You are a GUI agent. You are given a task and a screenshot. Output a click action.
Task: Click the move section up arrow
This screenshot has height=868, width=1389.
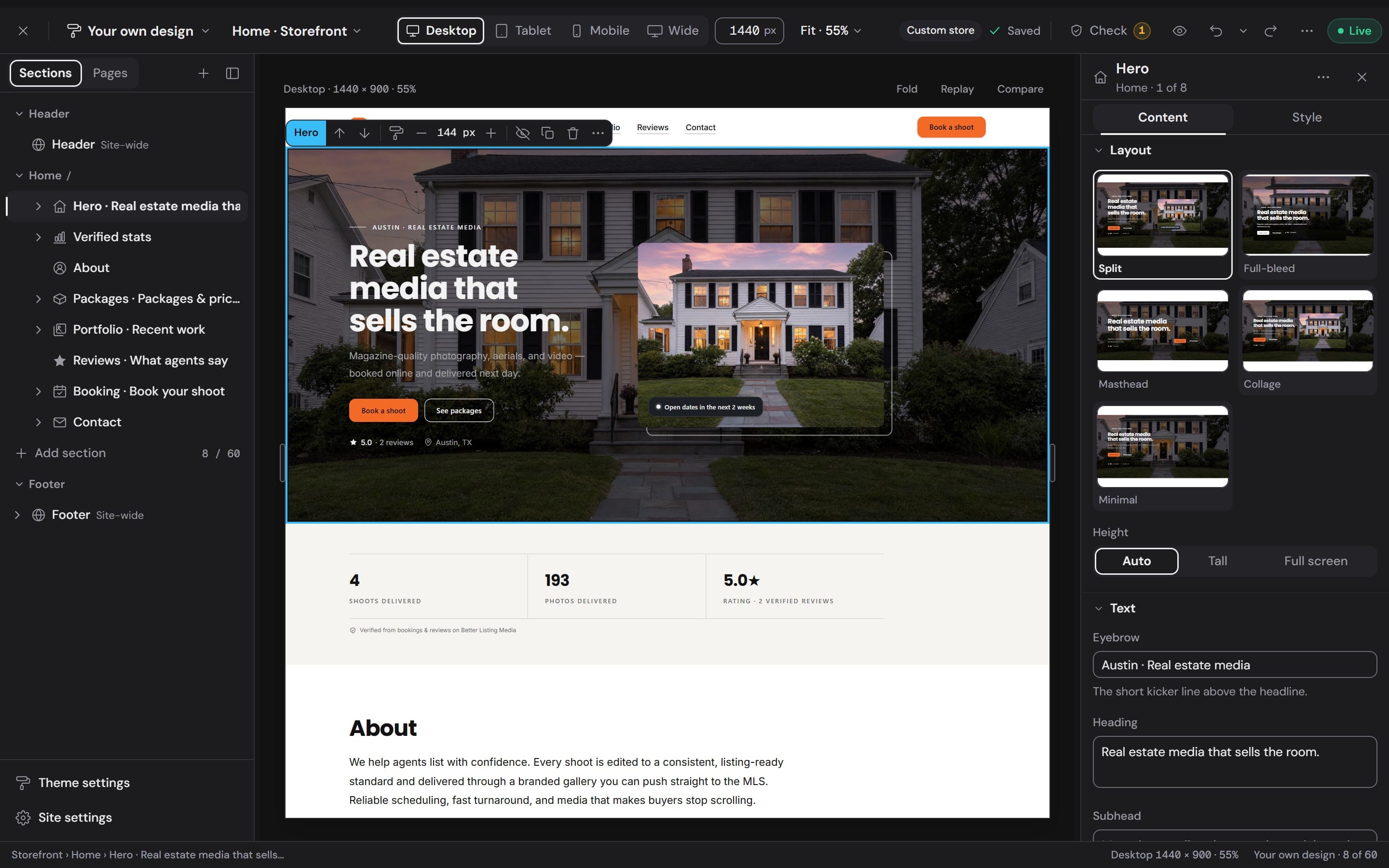point(339,133)
